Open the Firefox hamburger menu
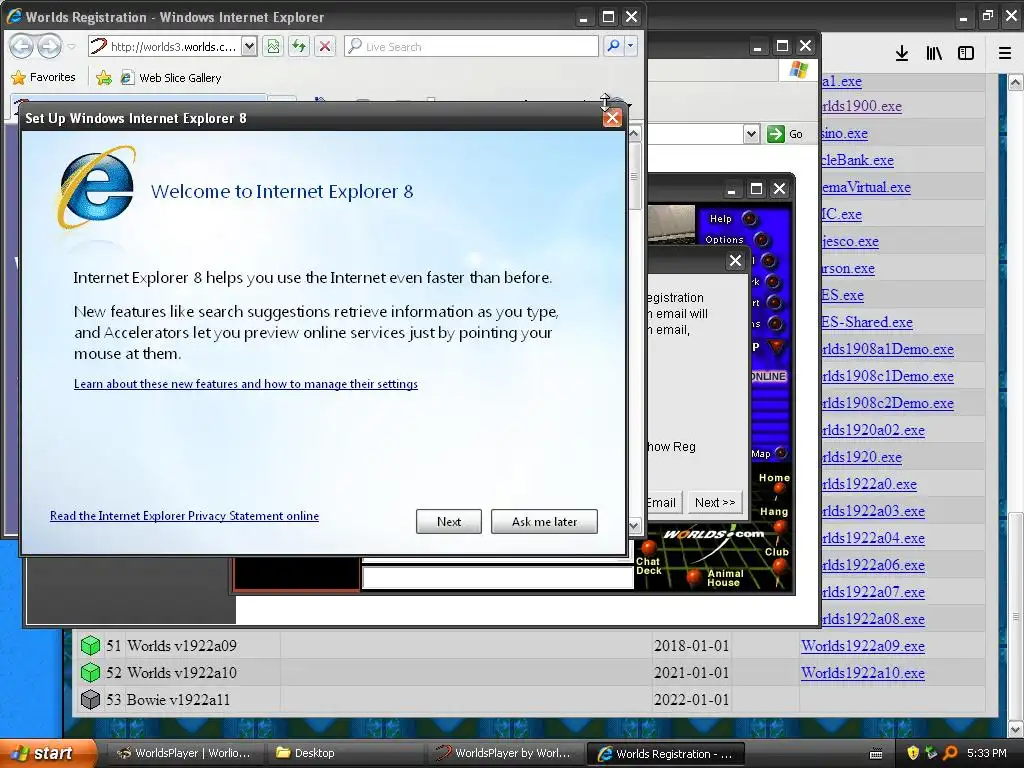Viewport: 1024px width, 768px height. click(1005, 54)
